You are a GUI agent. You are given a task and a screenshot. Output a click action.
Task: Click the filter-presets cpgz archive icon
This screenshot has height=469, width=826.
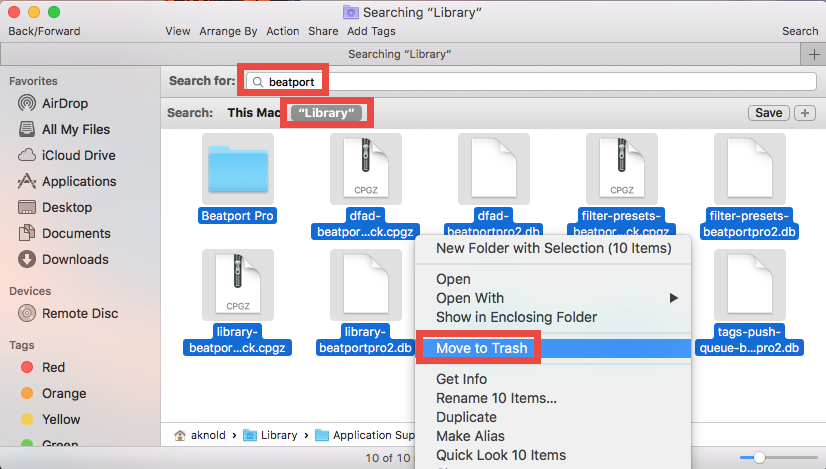622,169
